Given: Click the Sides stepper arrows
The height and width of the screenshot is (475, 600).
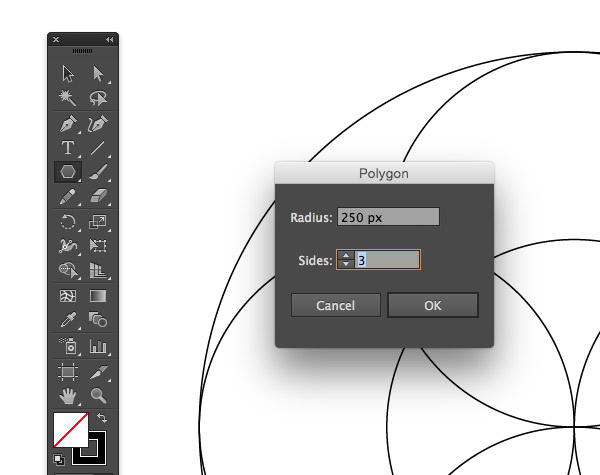Looking at the screenshot, I should point(346,260).
